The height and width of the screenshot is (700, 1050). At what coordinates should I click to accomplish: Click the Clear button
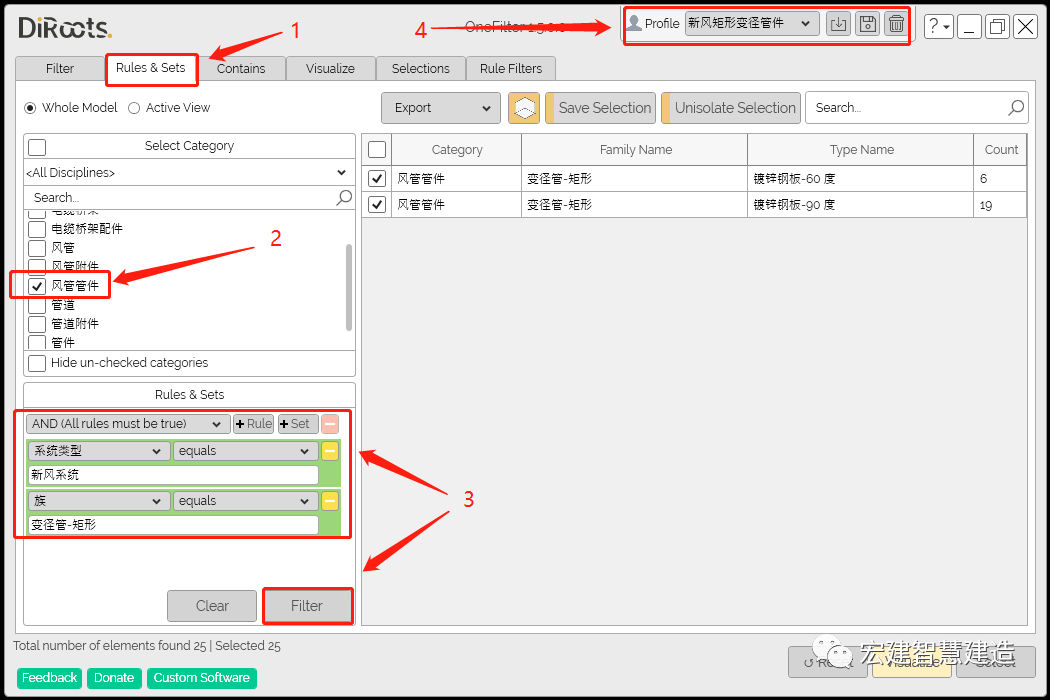tap(212, 606)
